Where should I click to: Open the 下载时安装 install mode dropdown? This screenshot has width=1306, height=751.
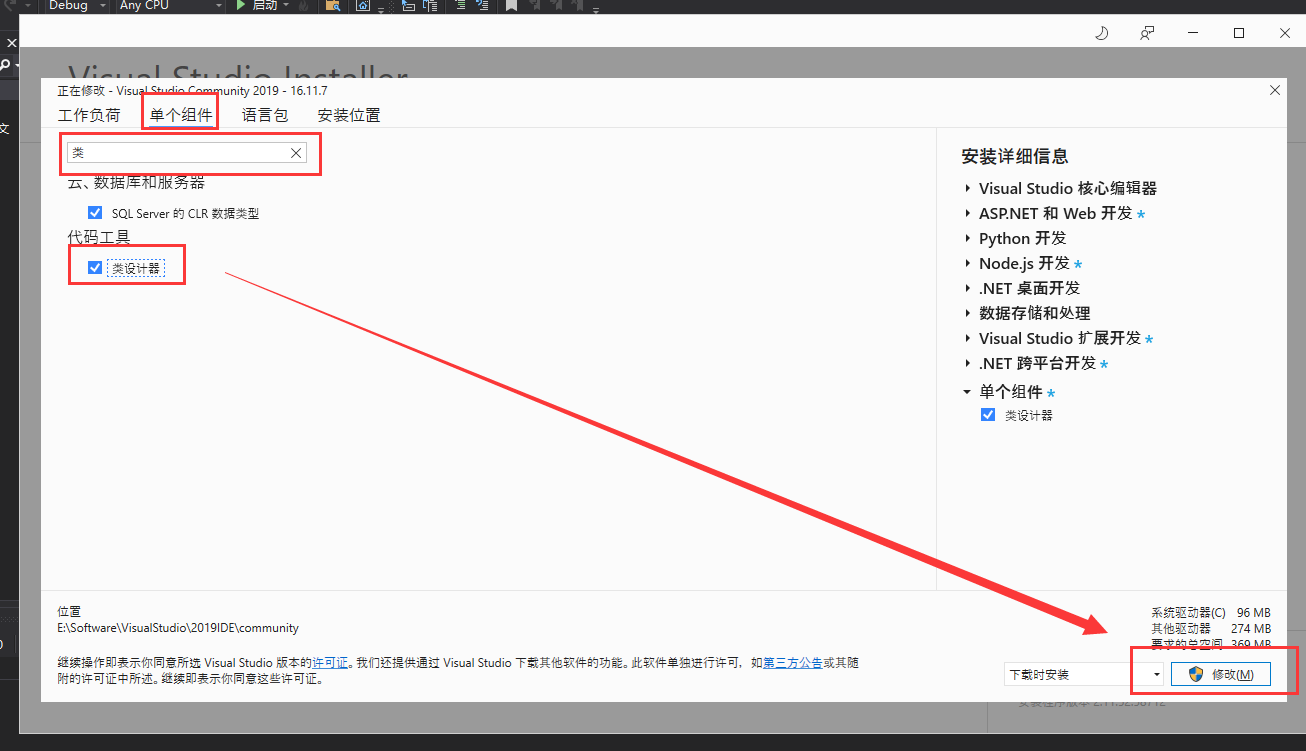click(1084, 674)
